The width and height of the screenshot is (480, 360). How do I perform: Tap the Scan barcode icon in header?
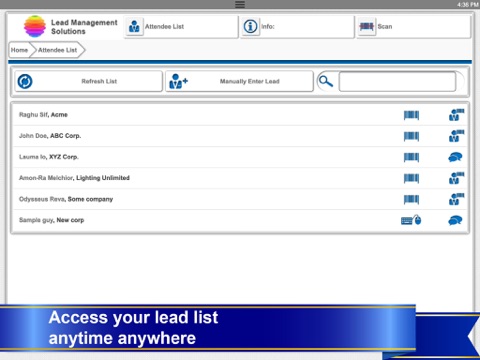tap(367, 26)
